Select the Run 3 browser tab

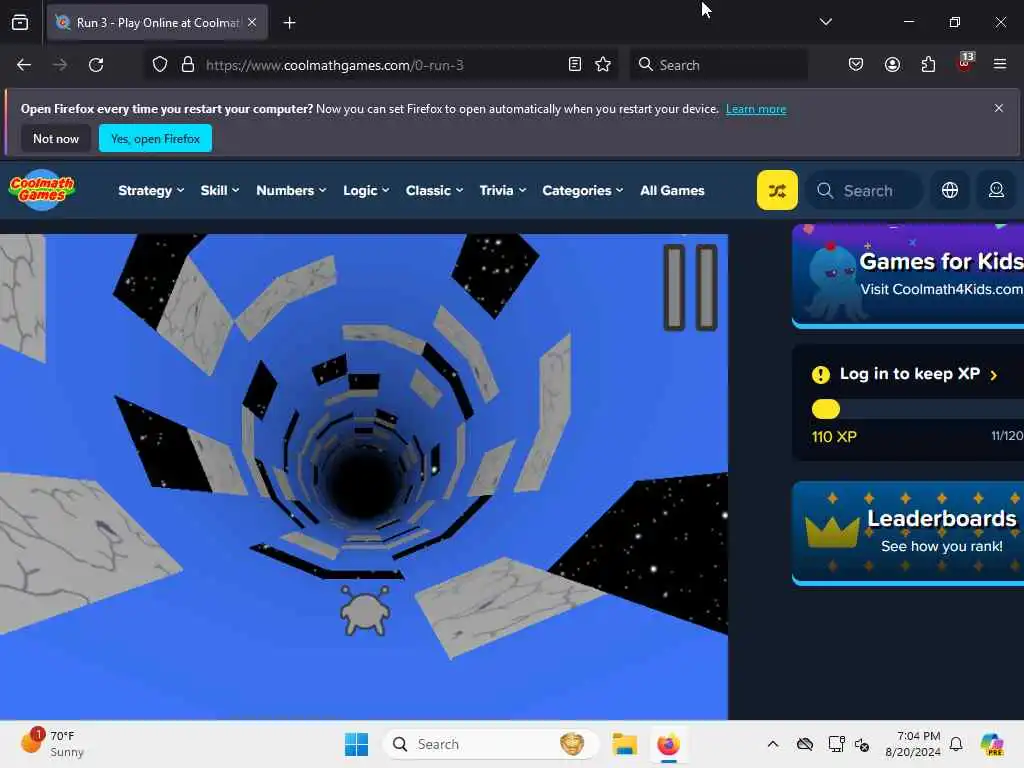[x=157, y=22]
